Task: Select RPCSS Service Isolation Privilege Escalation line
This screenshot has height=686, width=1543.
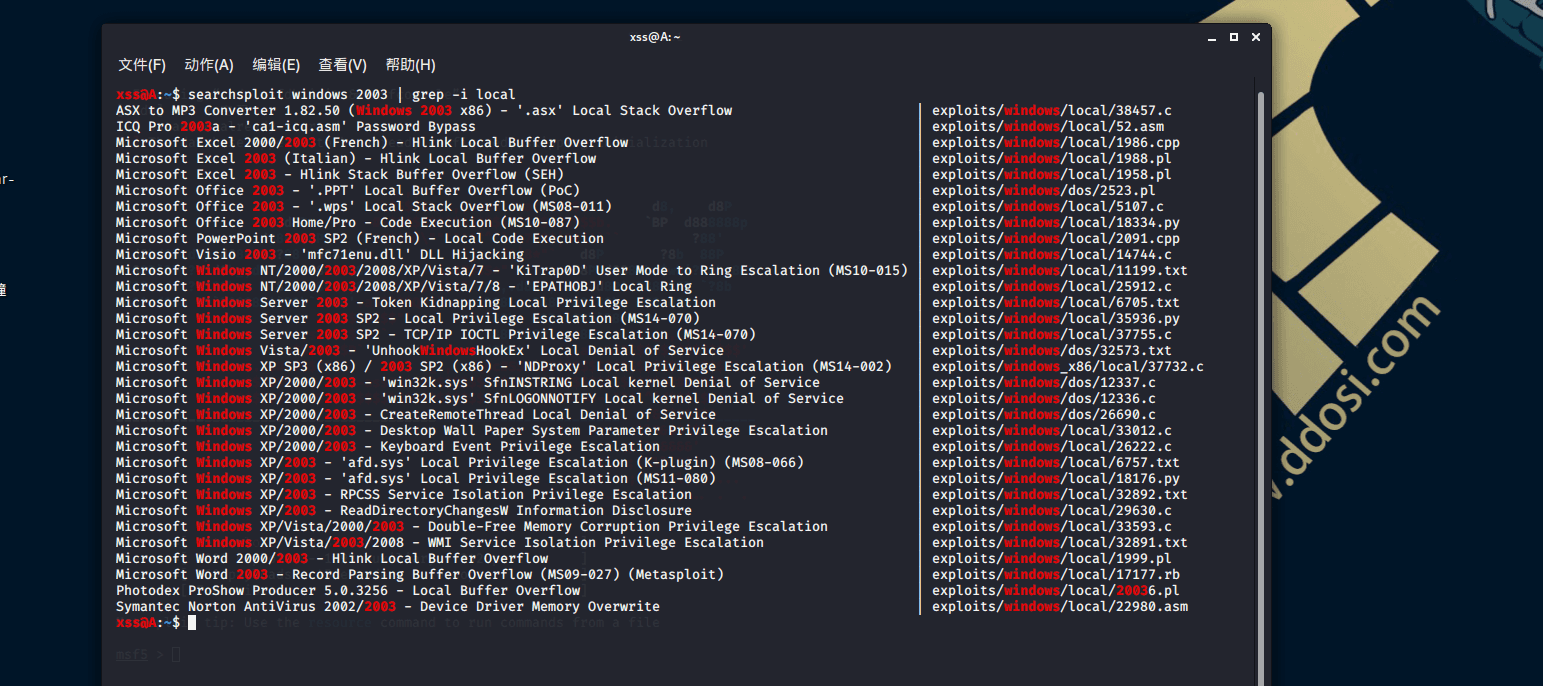Action: click(404, 495)
